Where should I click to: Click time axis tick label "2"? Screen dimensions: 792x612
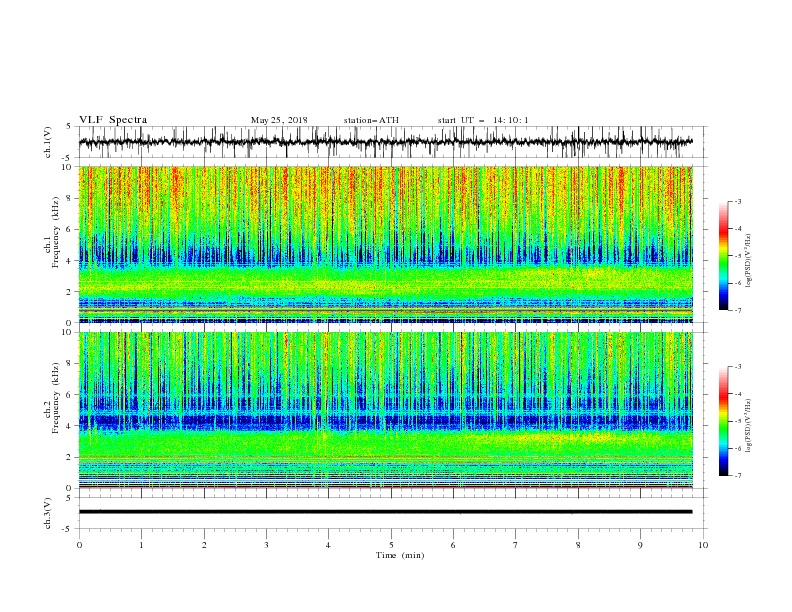(204, 545)
